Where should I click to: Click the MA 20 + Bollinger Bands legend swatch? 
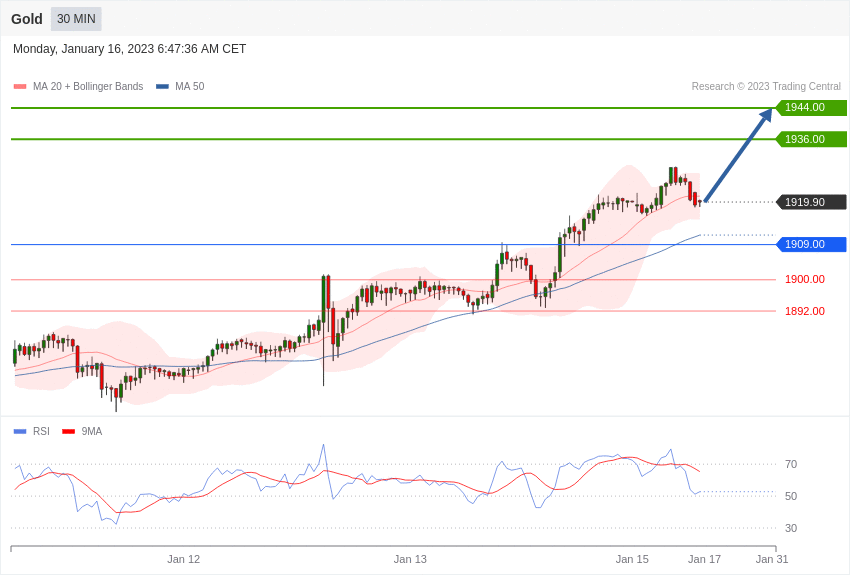20,87
